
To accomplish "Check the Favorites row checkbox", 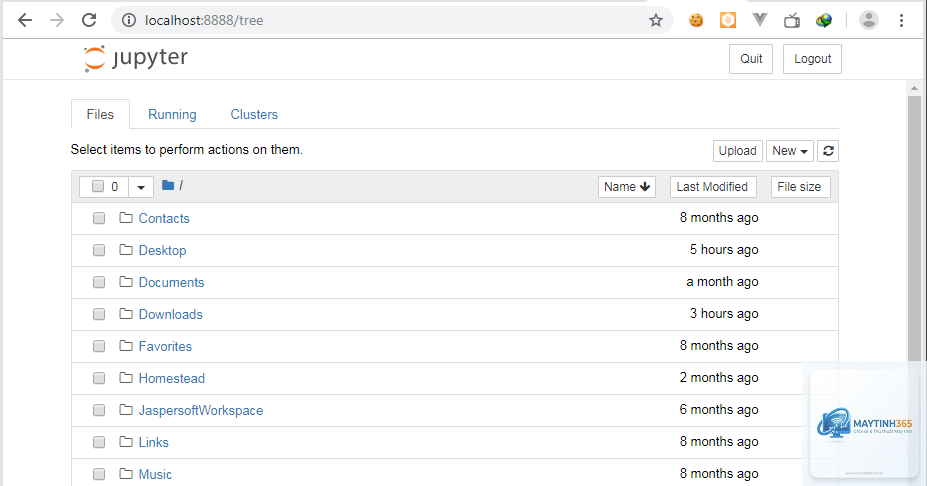I will [x=99, y=346].
